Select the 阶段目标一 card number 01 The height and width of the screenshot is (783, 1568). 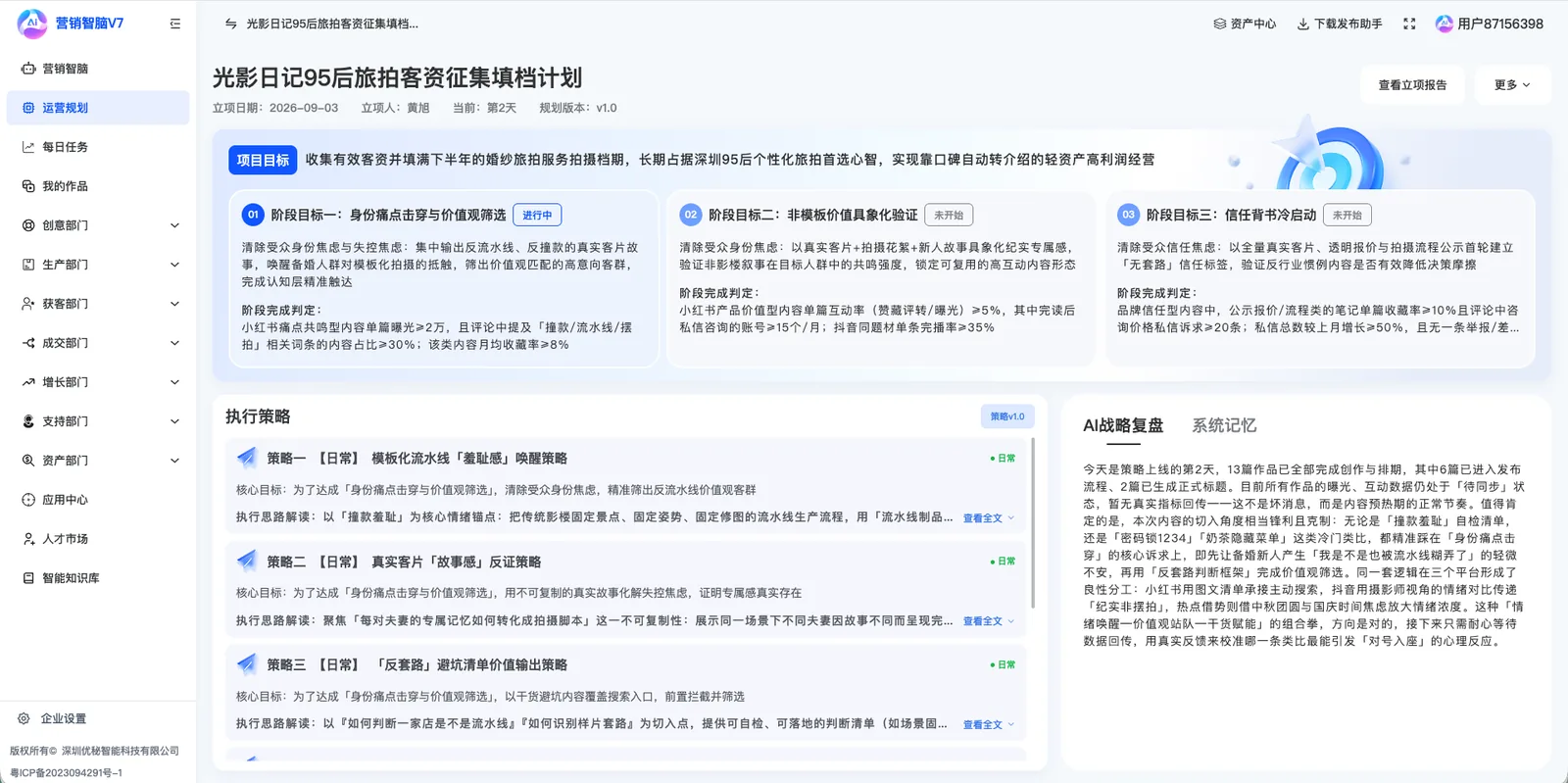(253, 215)
